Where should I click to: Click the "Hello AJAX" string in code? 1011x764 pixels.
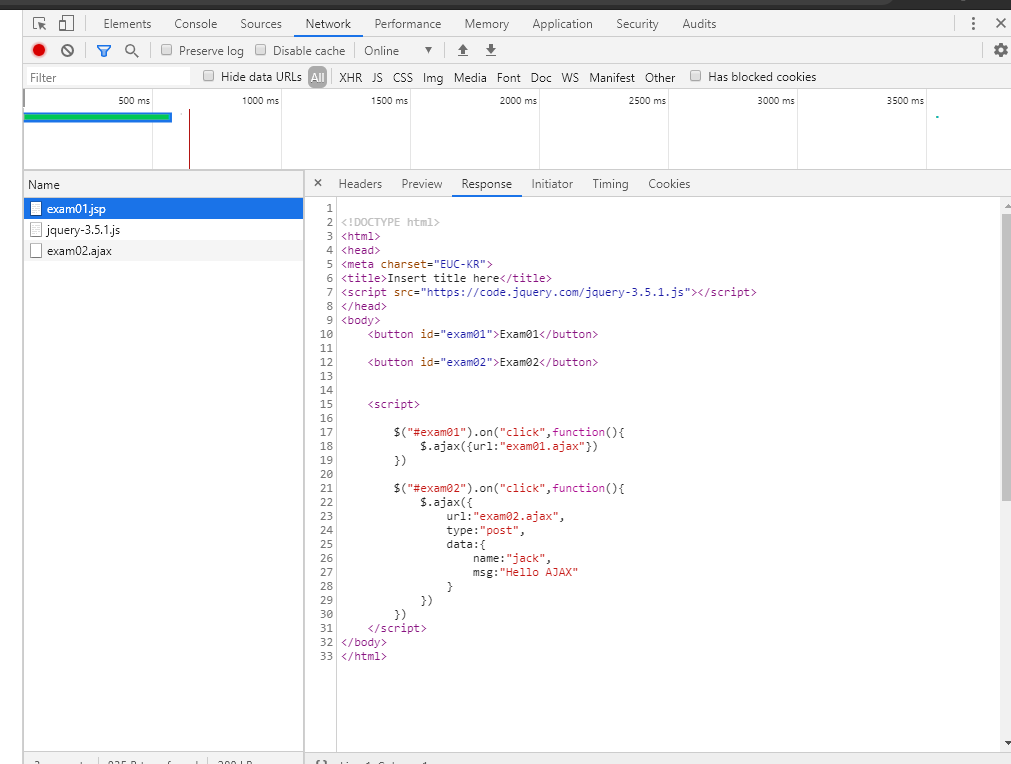(x=539, y=572)
